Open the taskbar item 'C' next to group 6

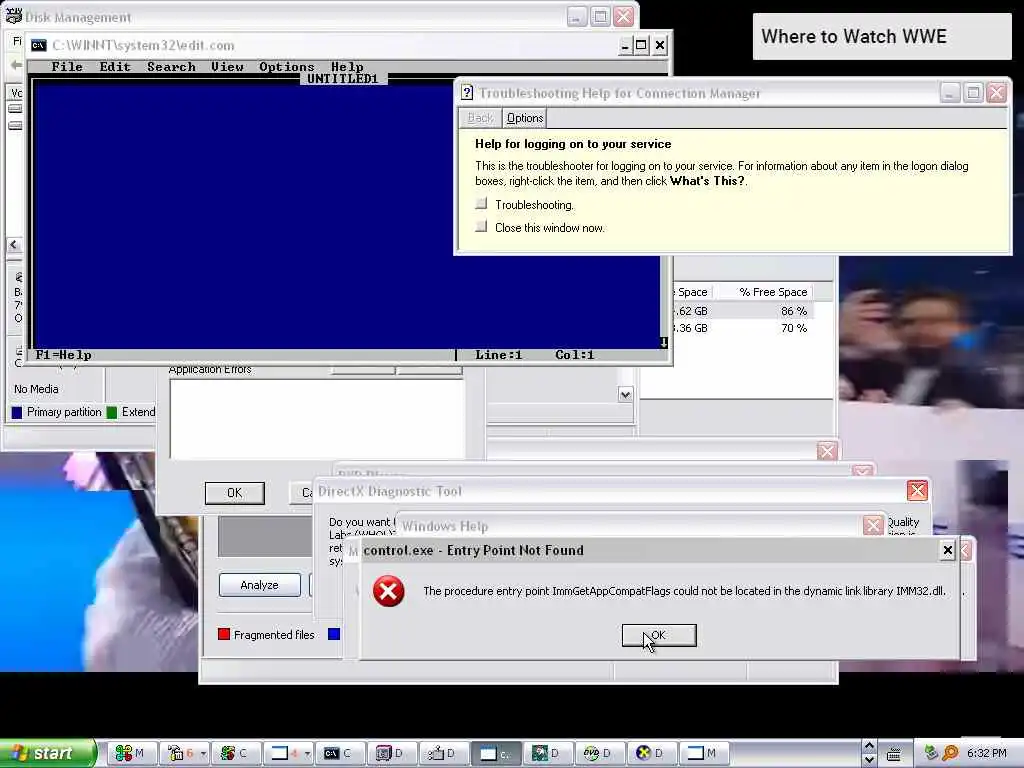click(235, 753)
